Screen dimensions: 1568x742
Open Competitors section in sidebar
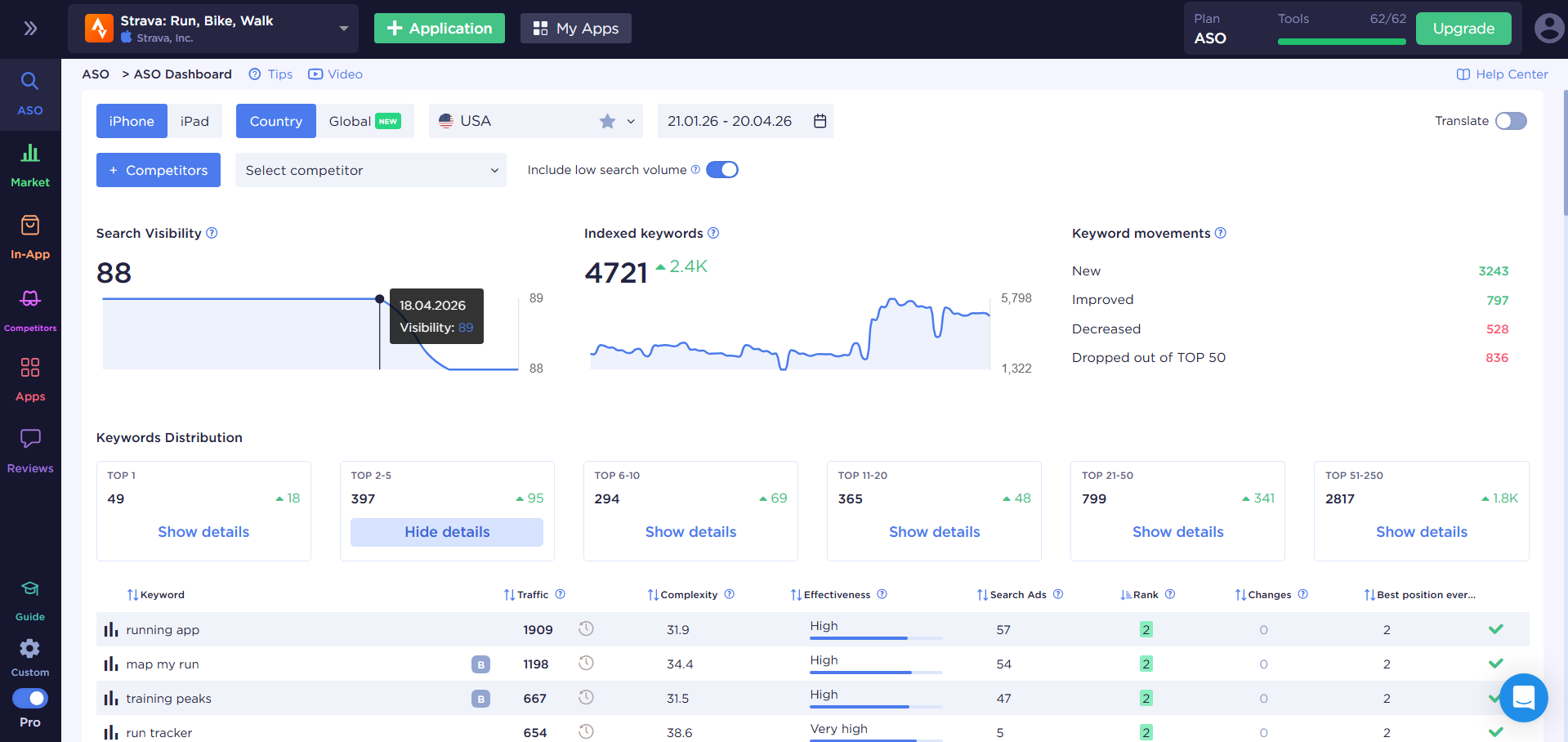(x=30, y=309)
